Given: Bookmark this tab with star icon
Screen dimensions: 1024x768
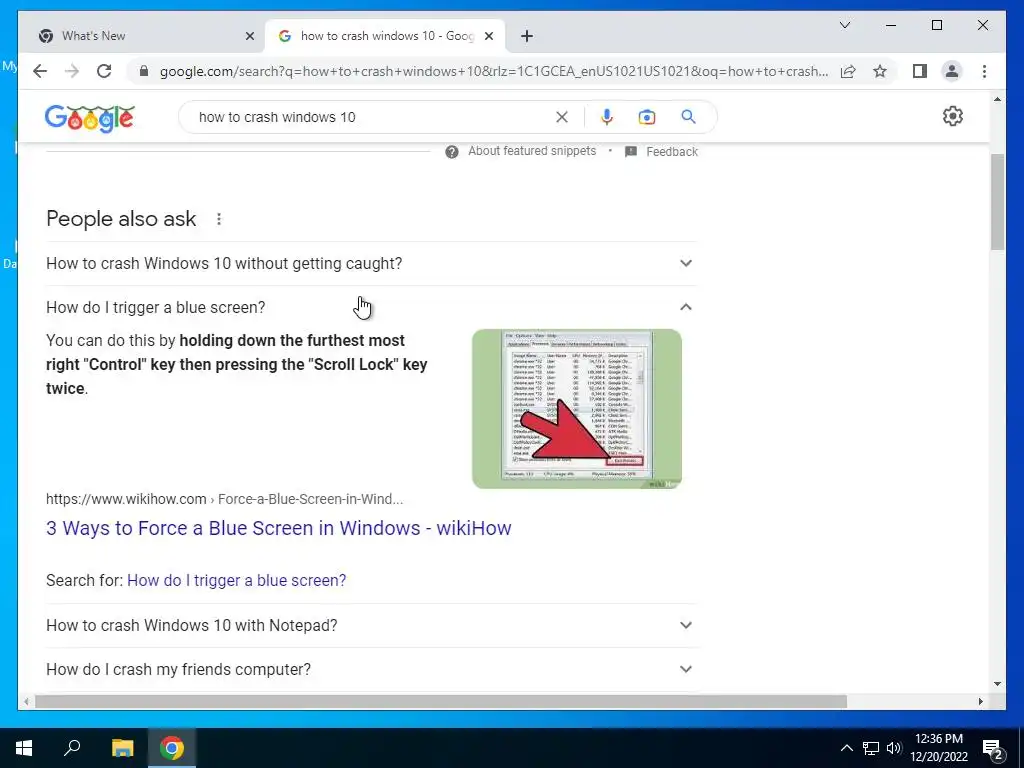Looking at the screenshot, I should 880,71.
